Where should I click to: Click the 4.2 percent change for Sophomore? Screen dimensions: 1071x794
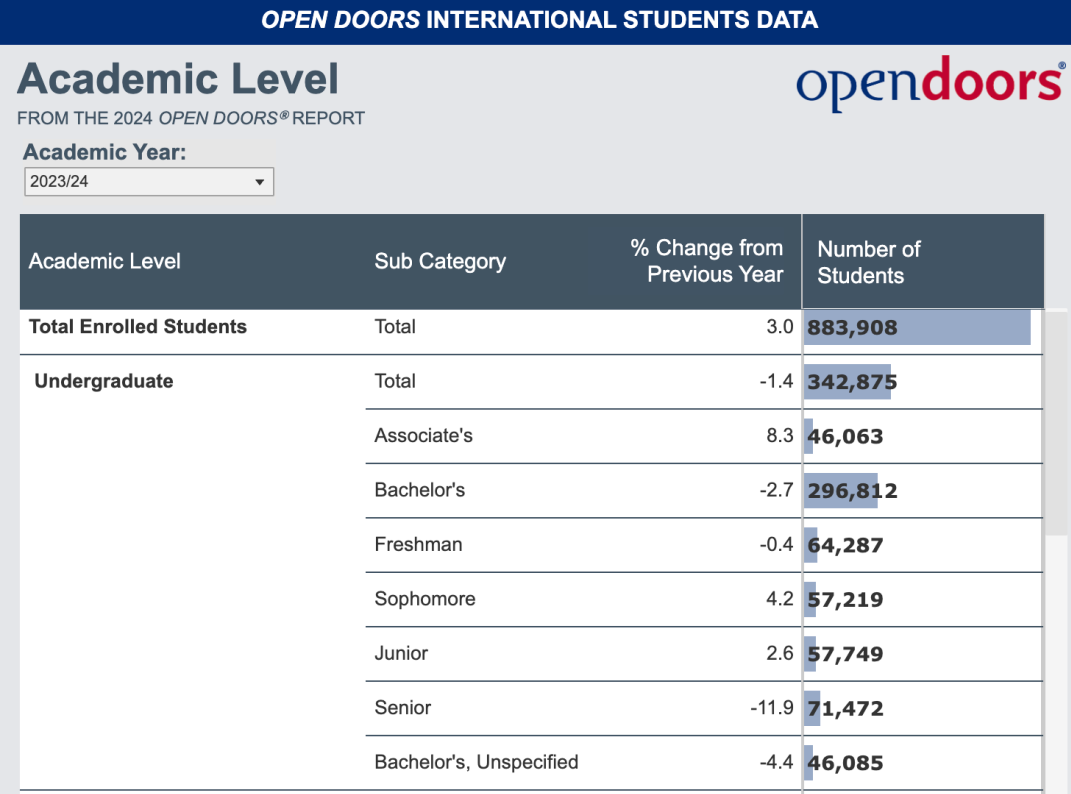[779, 599]
